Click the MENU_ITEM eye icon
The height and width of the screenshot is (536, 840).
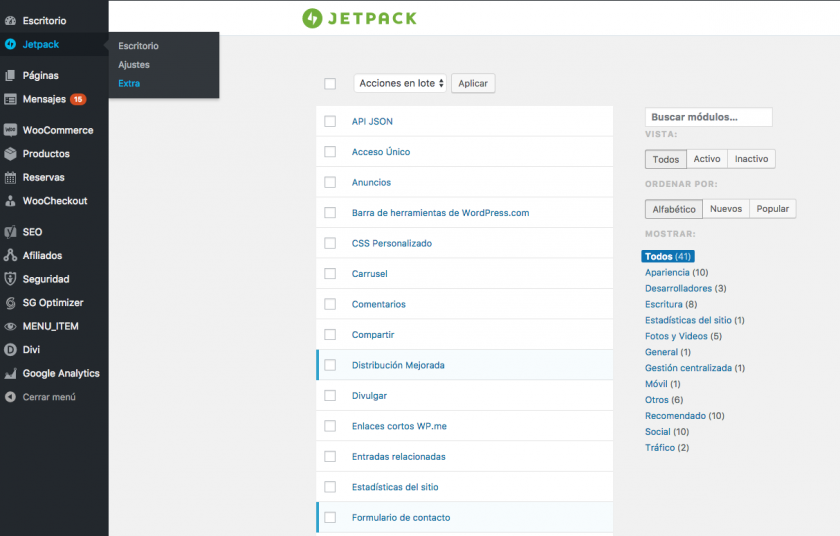tap(10, 326)
